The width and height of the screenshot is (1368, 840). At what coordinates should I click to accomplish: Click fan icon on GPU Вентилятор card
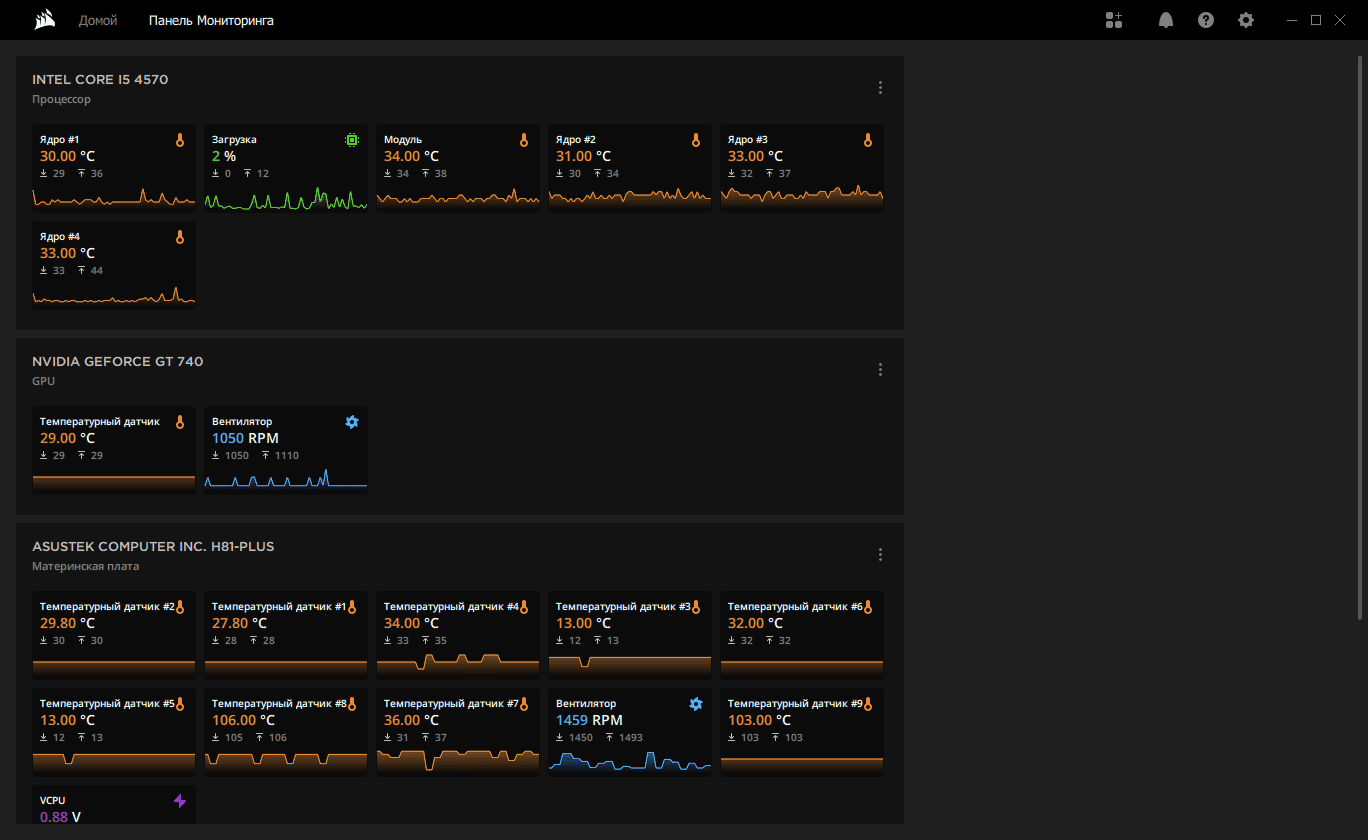click(x=352, y=423)
